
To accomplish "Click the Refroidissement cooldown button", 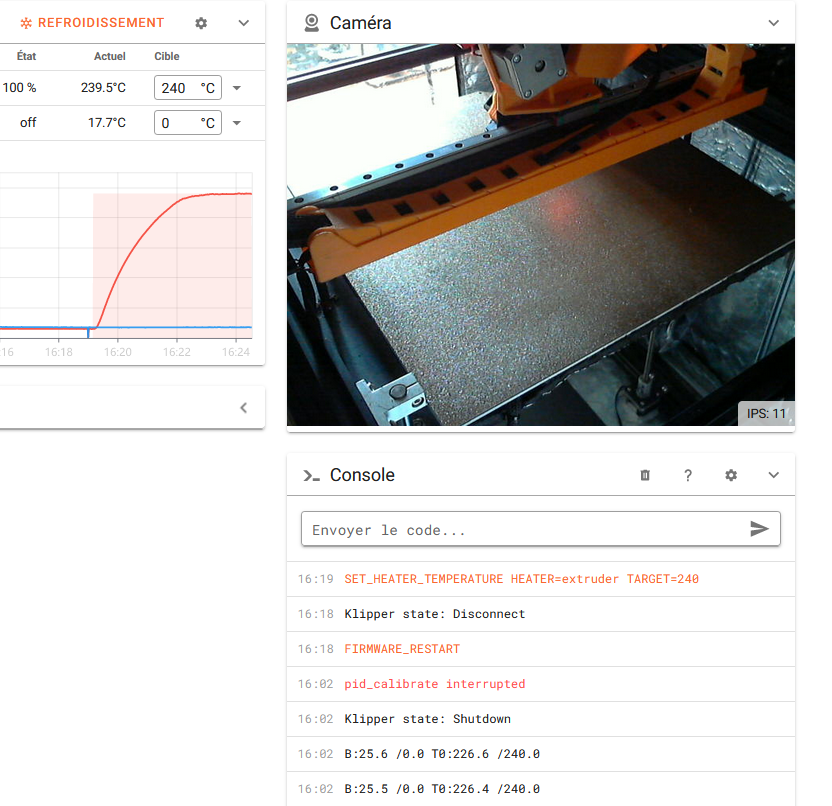I will 92,23.
